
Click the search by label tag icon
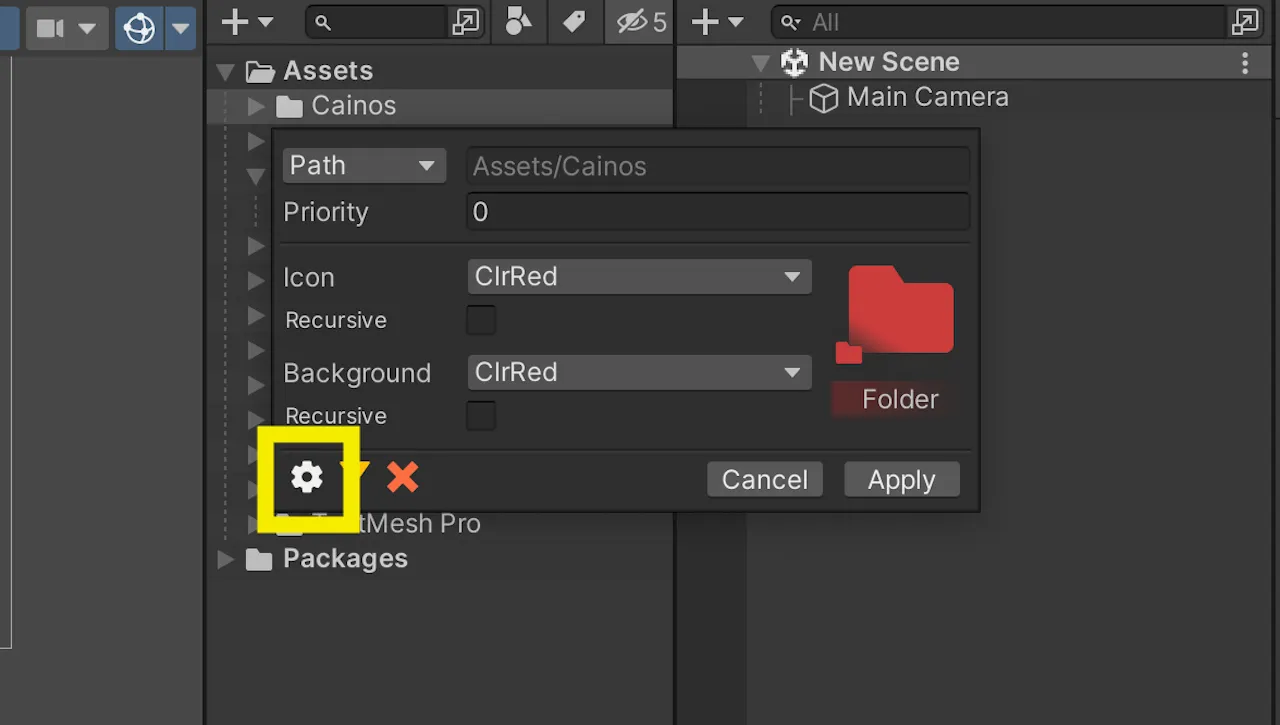click(574, 22)
